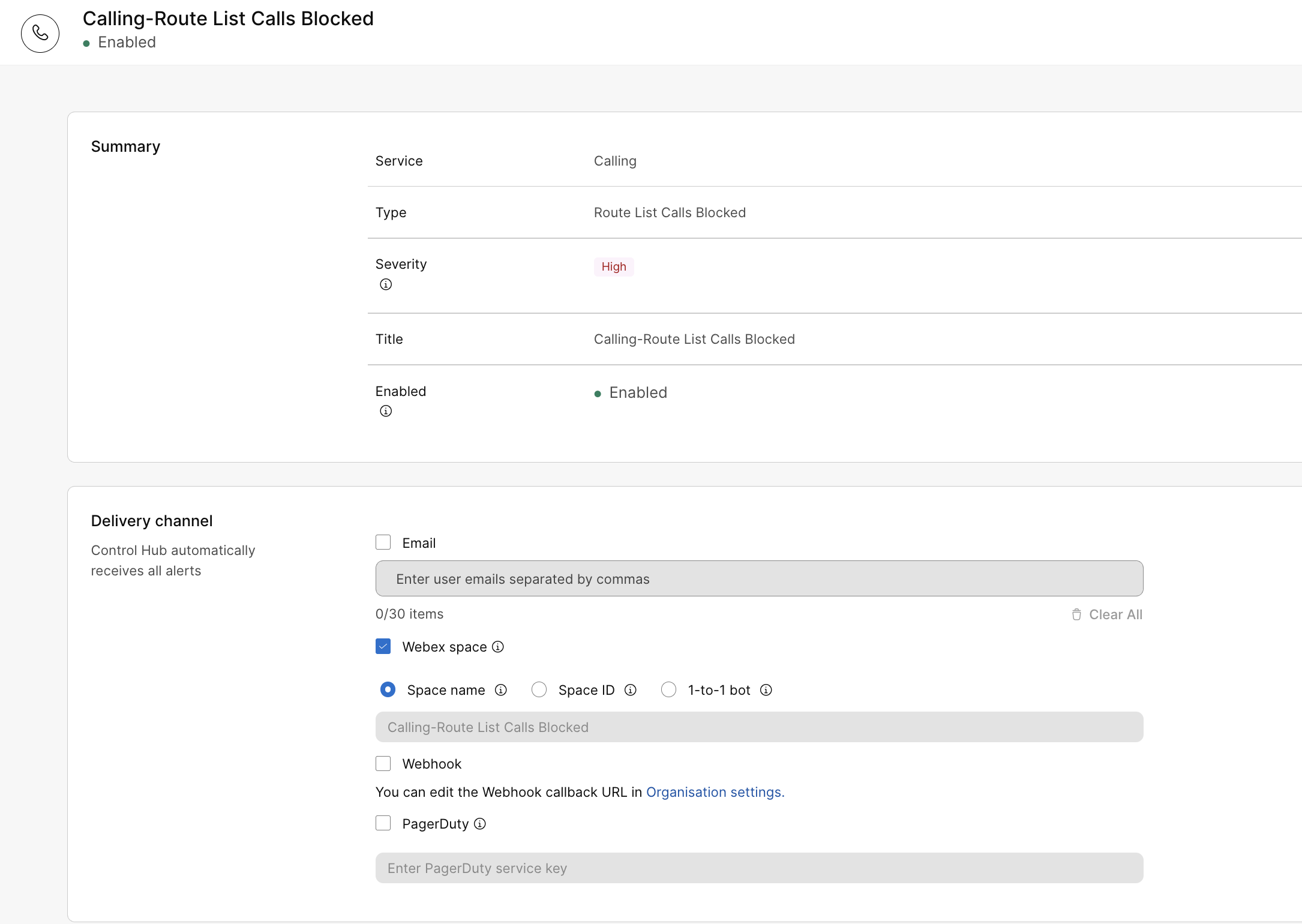Enable the Email delivery checkbox
The width and height of the screenshot is (1302, 924).
pos(383,542)
